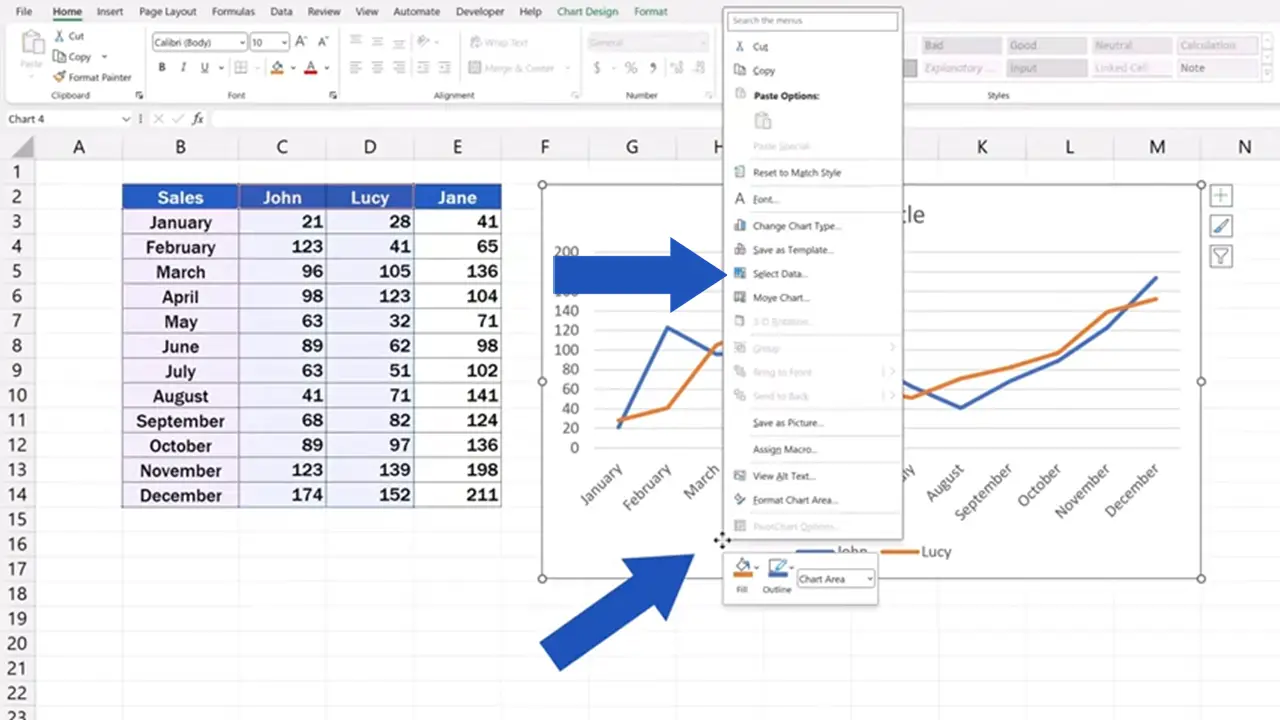This screenshot has height=720, width=1280.
Task: Click the Center alignment icon
Action: [x=375, y=66]
